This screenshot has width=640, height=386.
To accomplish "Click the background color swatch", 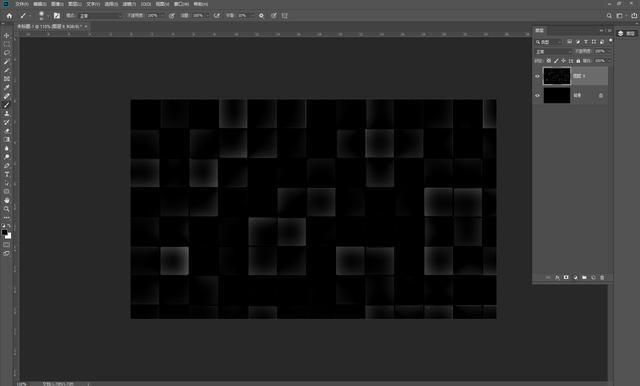I will 8,236.
